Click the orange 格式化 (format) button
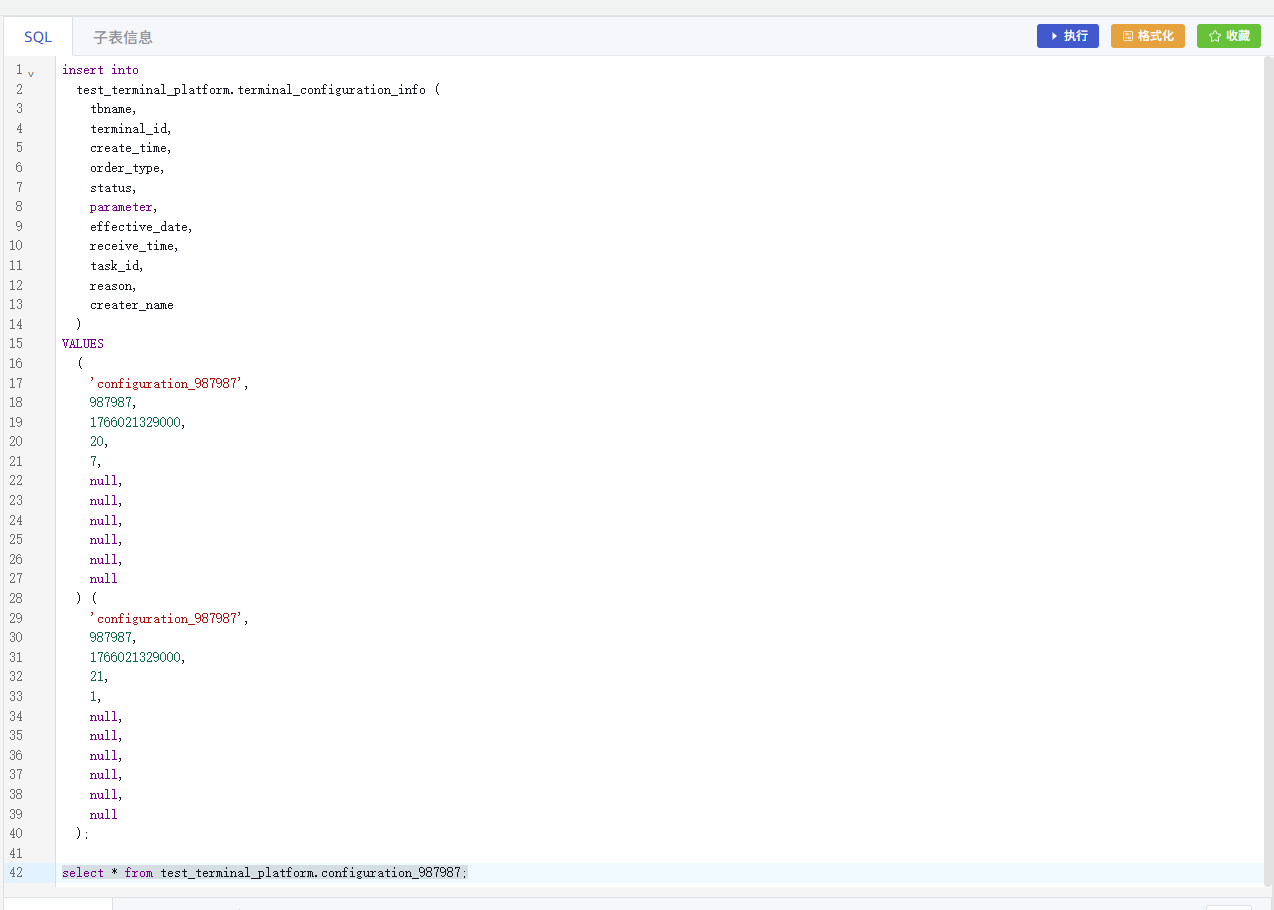 click(x=1147, y=36)
